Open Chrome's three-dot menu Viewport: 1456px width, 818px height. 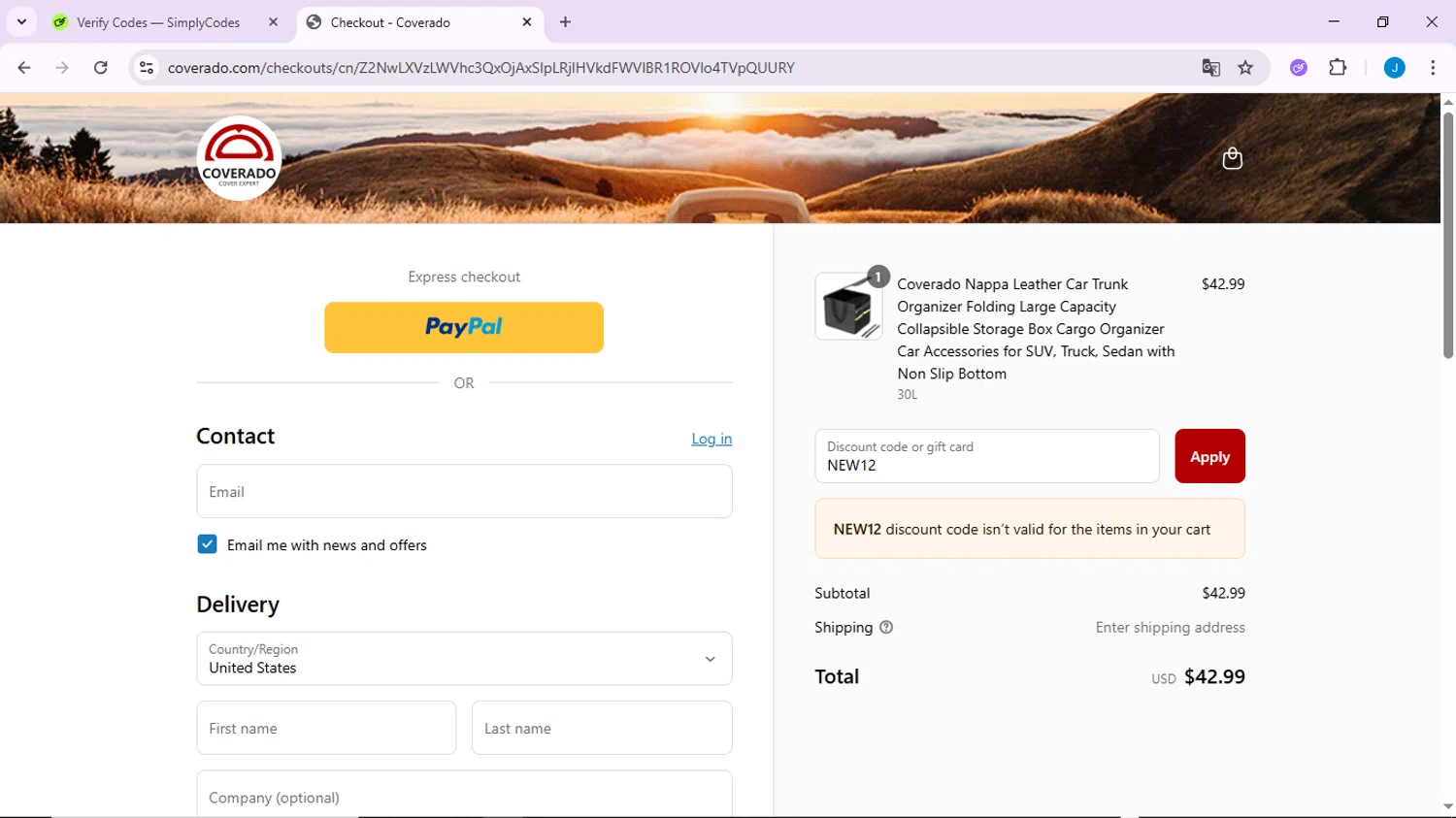pyautogui.click(x=1433, y=68)
